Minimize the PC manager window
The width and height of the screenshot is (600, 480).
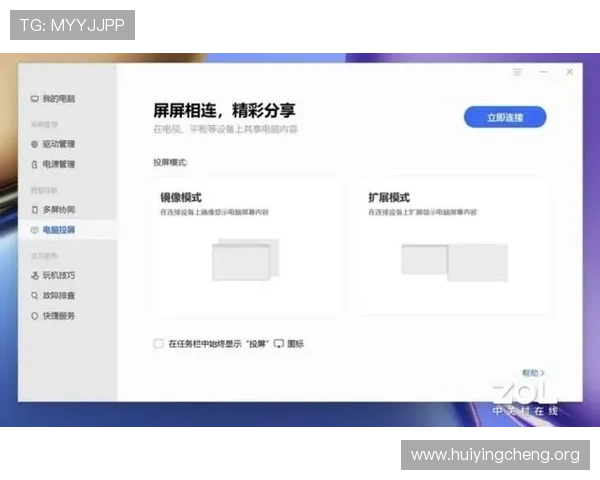[543, 72]
